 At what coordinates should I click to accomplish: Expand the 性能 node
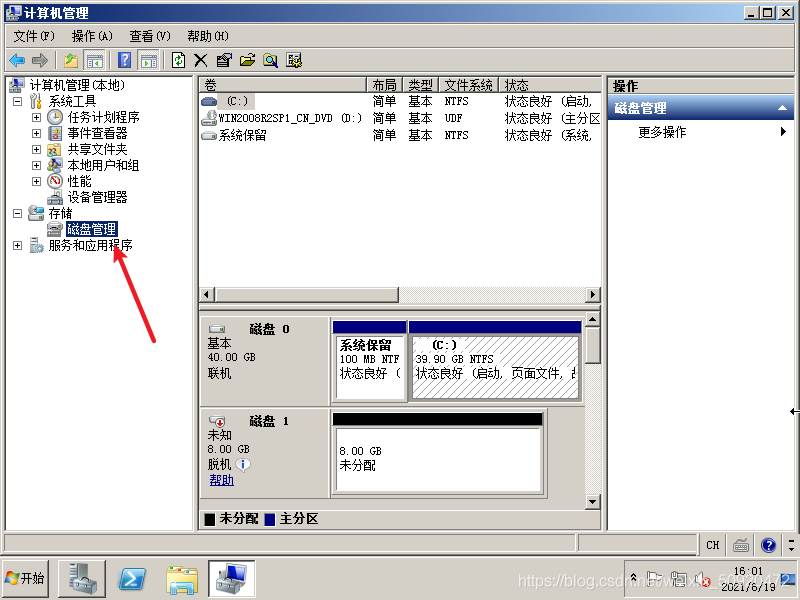click(36, 181)
